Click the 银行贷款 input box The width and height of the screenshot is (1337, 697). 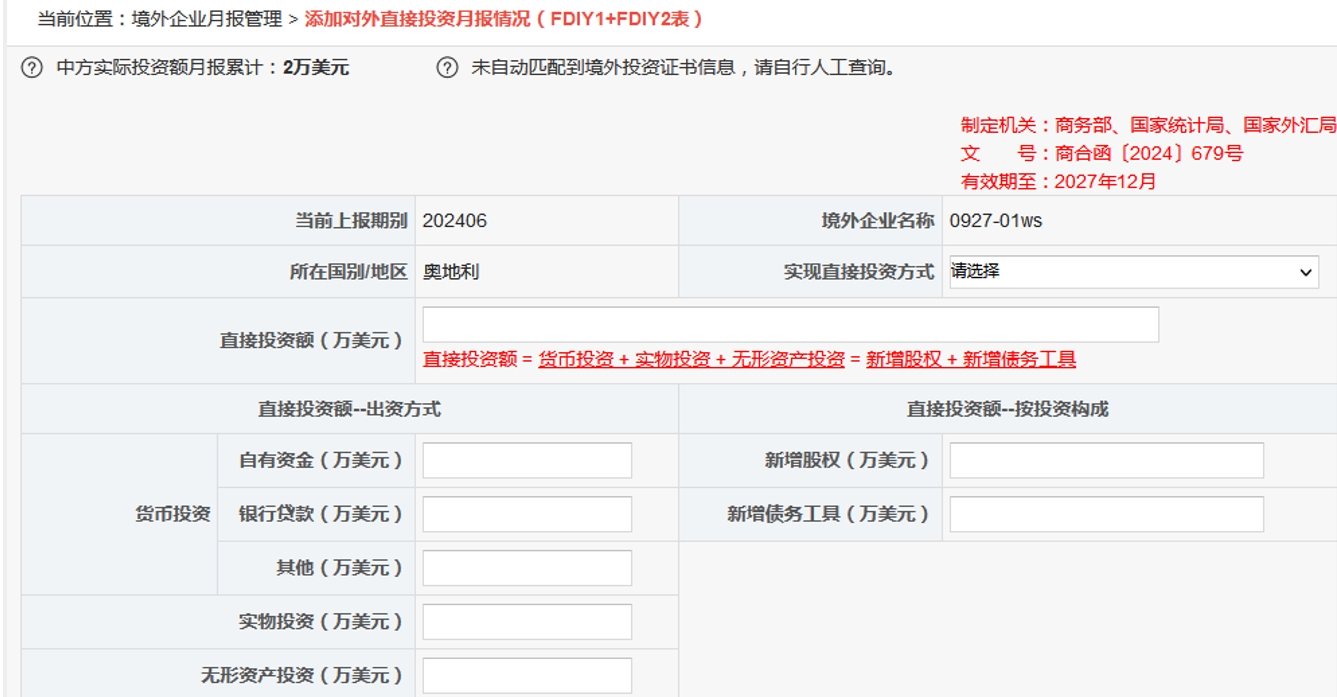[x=527, y=513]
